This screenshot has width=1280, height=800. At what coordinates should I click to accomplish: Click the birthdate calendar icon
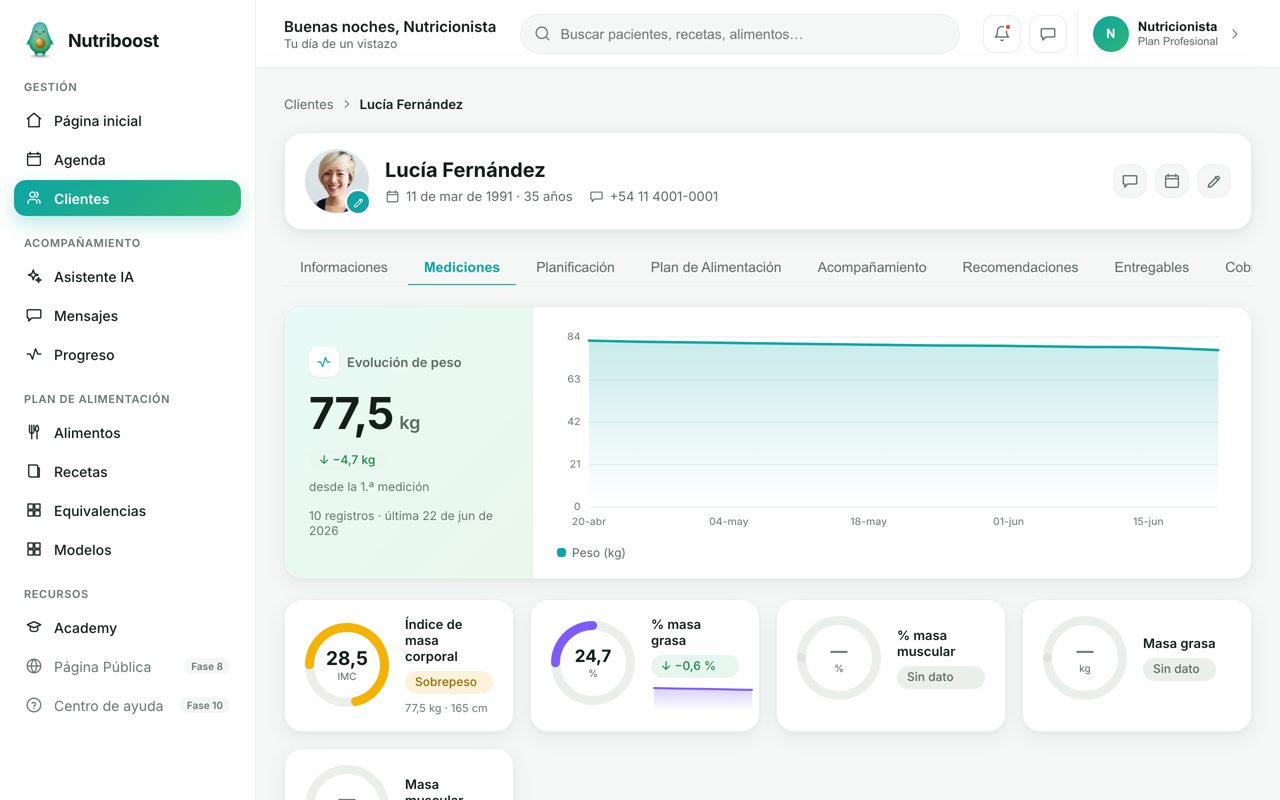(x=393, y=197)
